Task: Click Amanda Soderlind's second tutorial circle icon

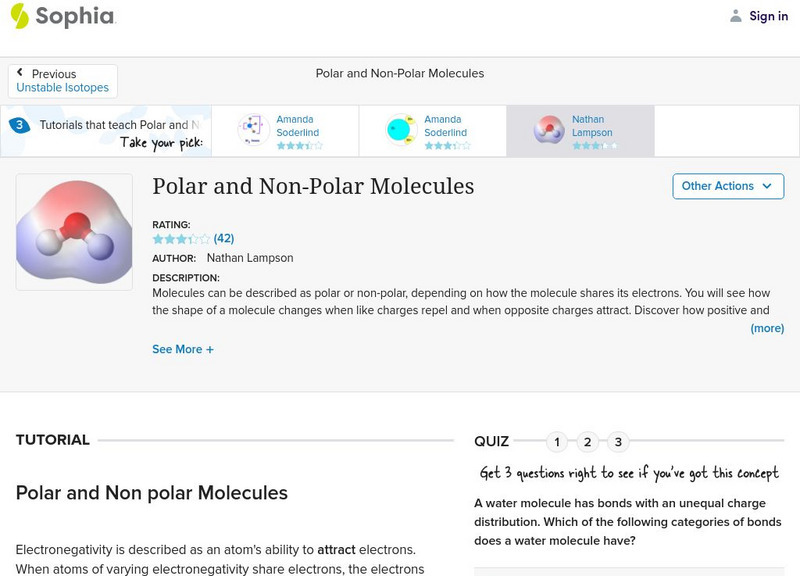Action: [x=402, y=127]
